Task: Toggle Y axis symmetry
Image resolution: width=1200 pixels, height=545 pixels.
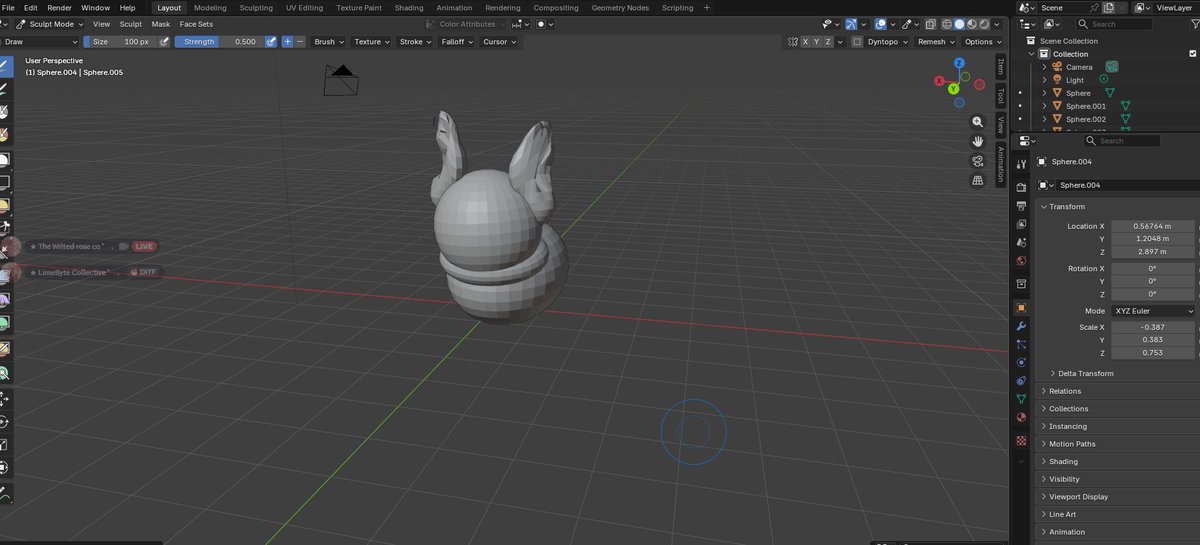Action: pos(817,42)
